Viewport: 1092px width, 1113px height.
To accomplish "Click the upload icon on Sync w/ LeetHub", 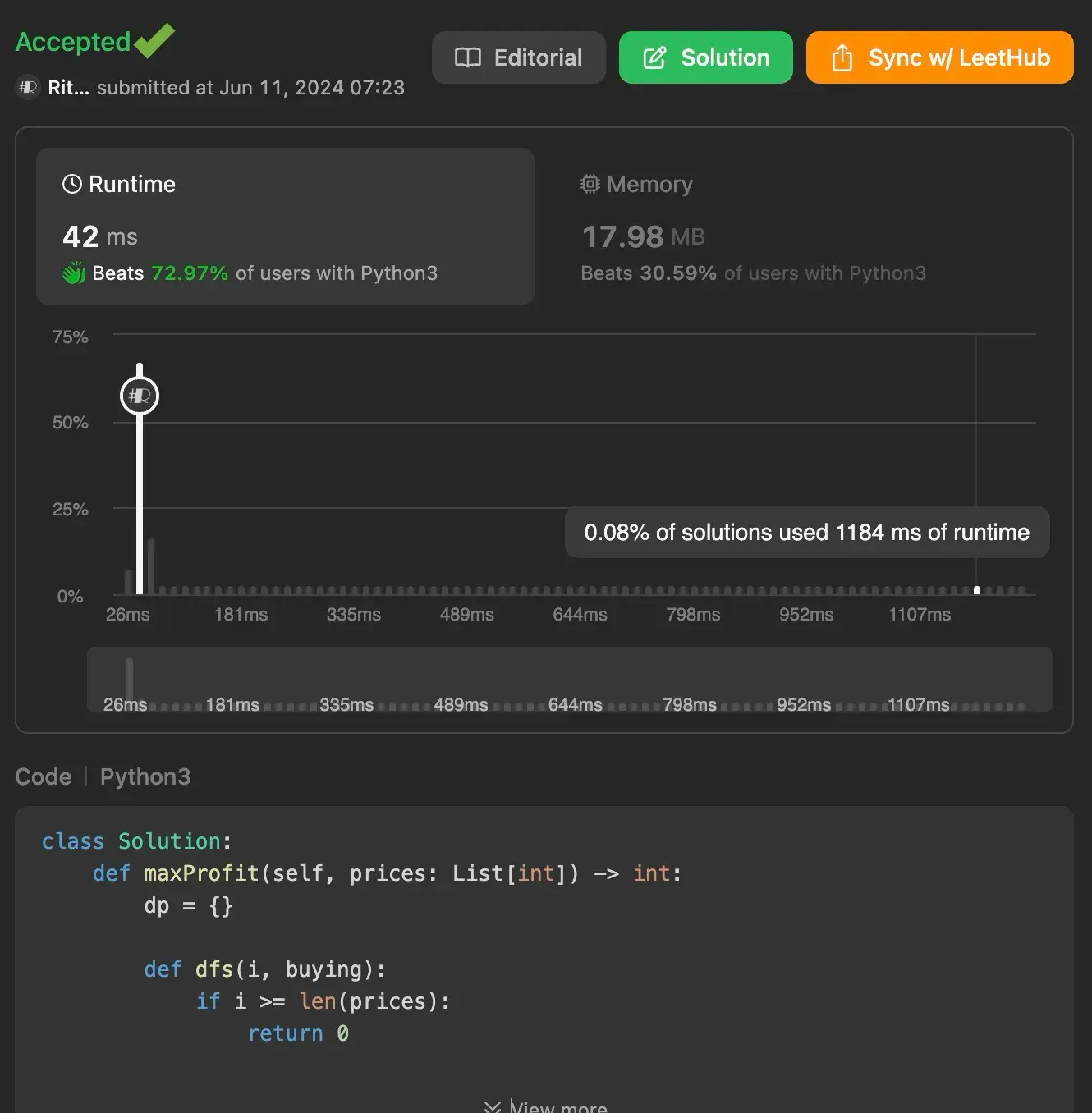I will click(x=842, y=57).
